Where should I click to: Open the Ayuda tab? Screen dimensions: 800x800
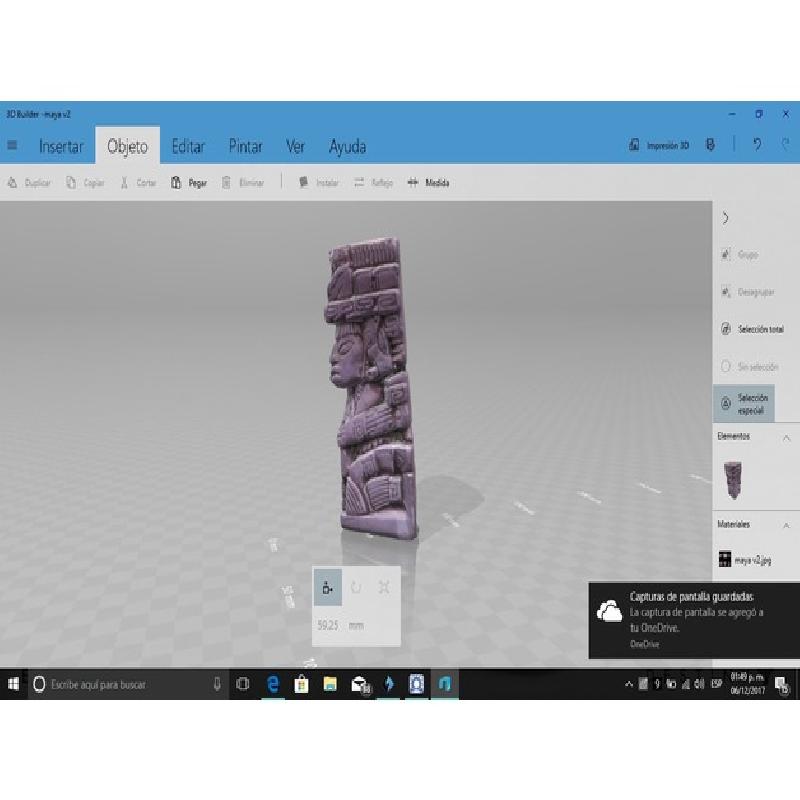click(347, 147)
